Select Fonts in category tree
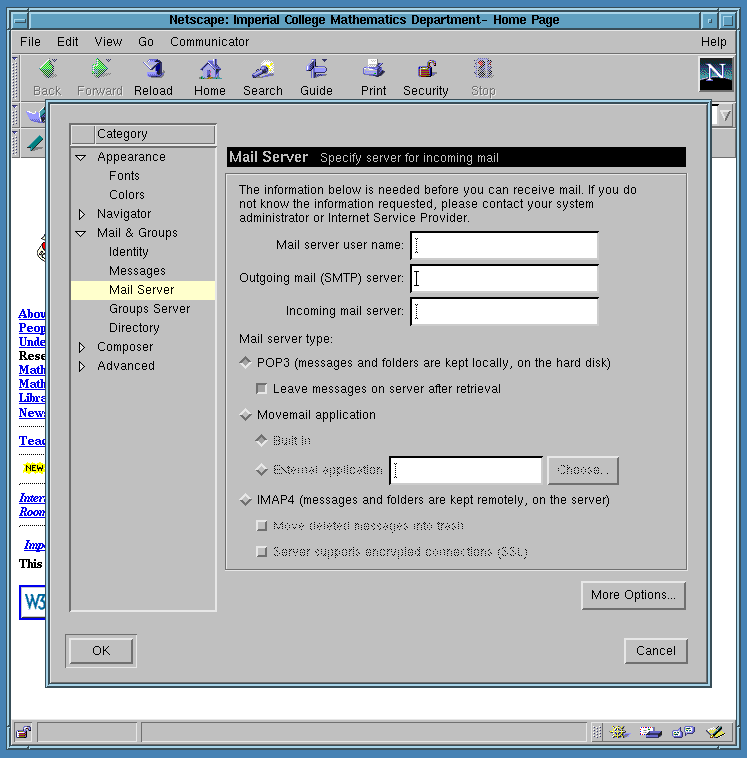This screenshot has width=747, height=758. pos(124,175)
